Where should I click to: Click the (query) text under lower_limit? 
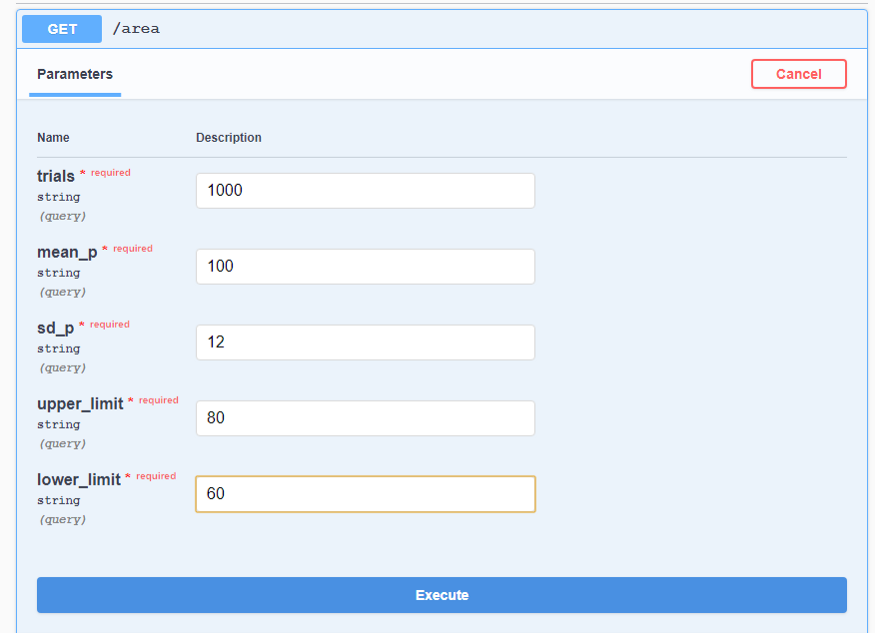pos(62,519)
